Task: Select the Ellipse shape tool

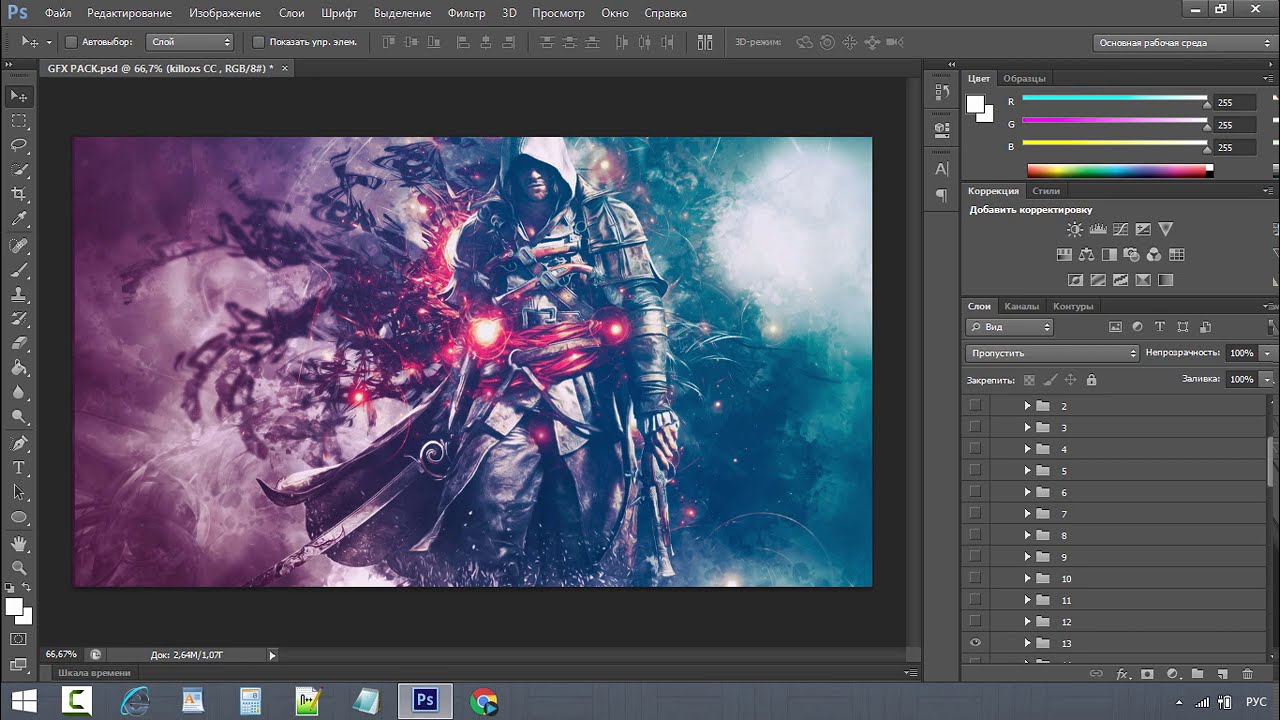Action: pos(19,517)
